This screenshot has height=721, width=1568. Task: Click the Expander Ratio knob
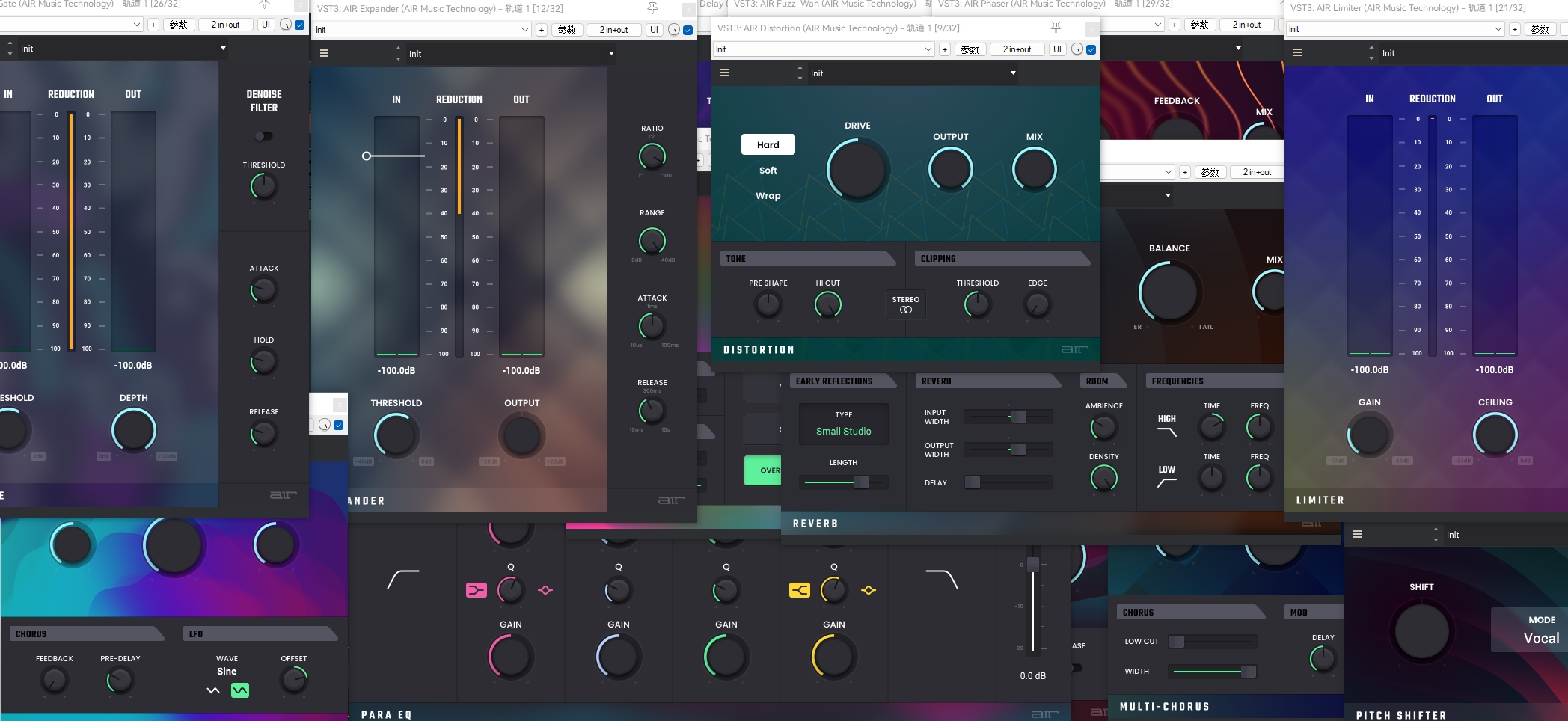click(652, 156)
